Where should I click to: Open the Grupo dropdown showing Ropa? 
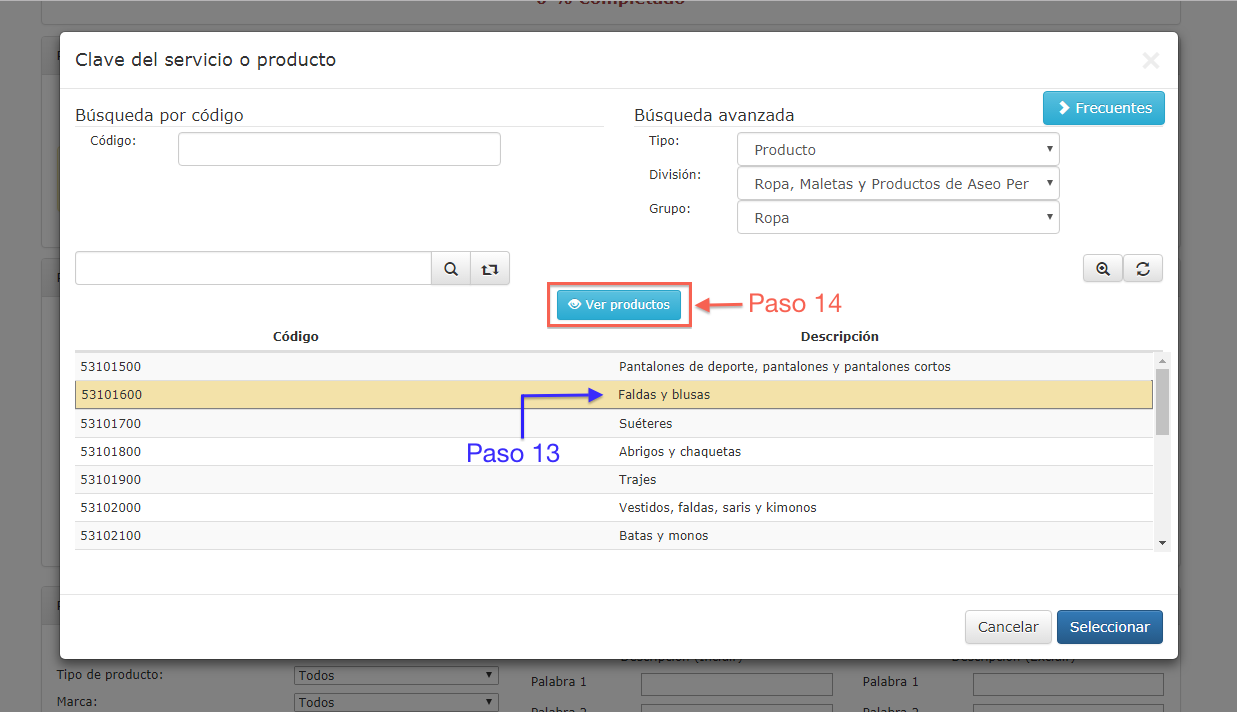point(897,218)
